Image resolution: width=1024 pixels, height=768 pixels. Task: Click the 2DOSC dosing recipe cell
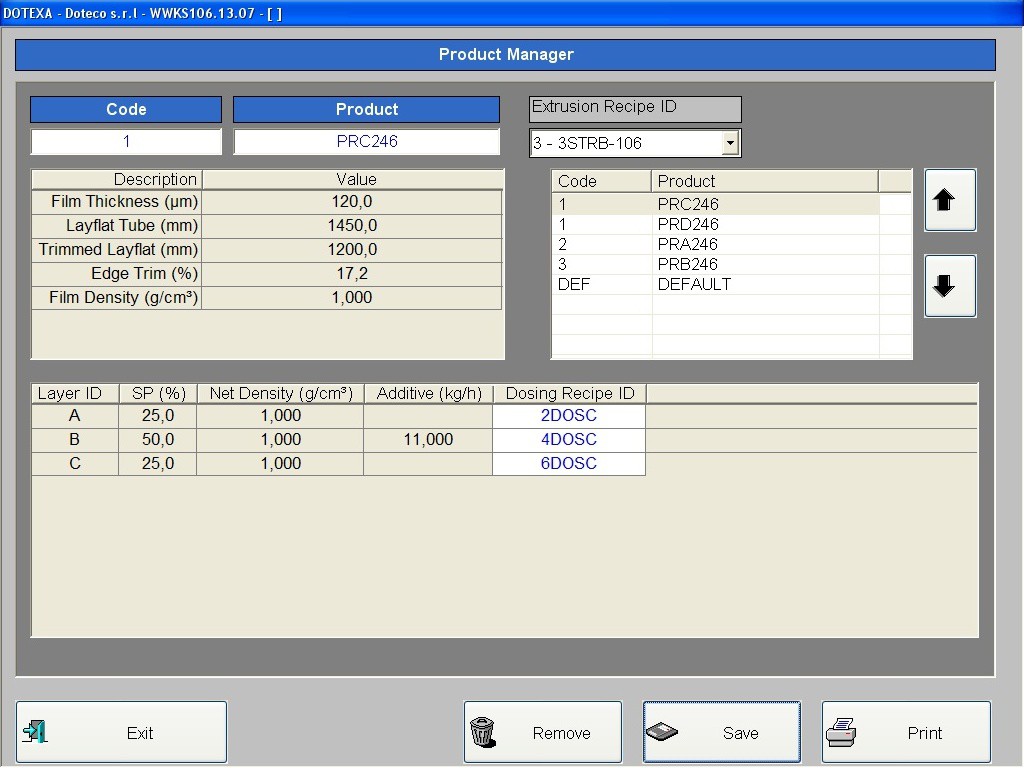tap(569, 416)
